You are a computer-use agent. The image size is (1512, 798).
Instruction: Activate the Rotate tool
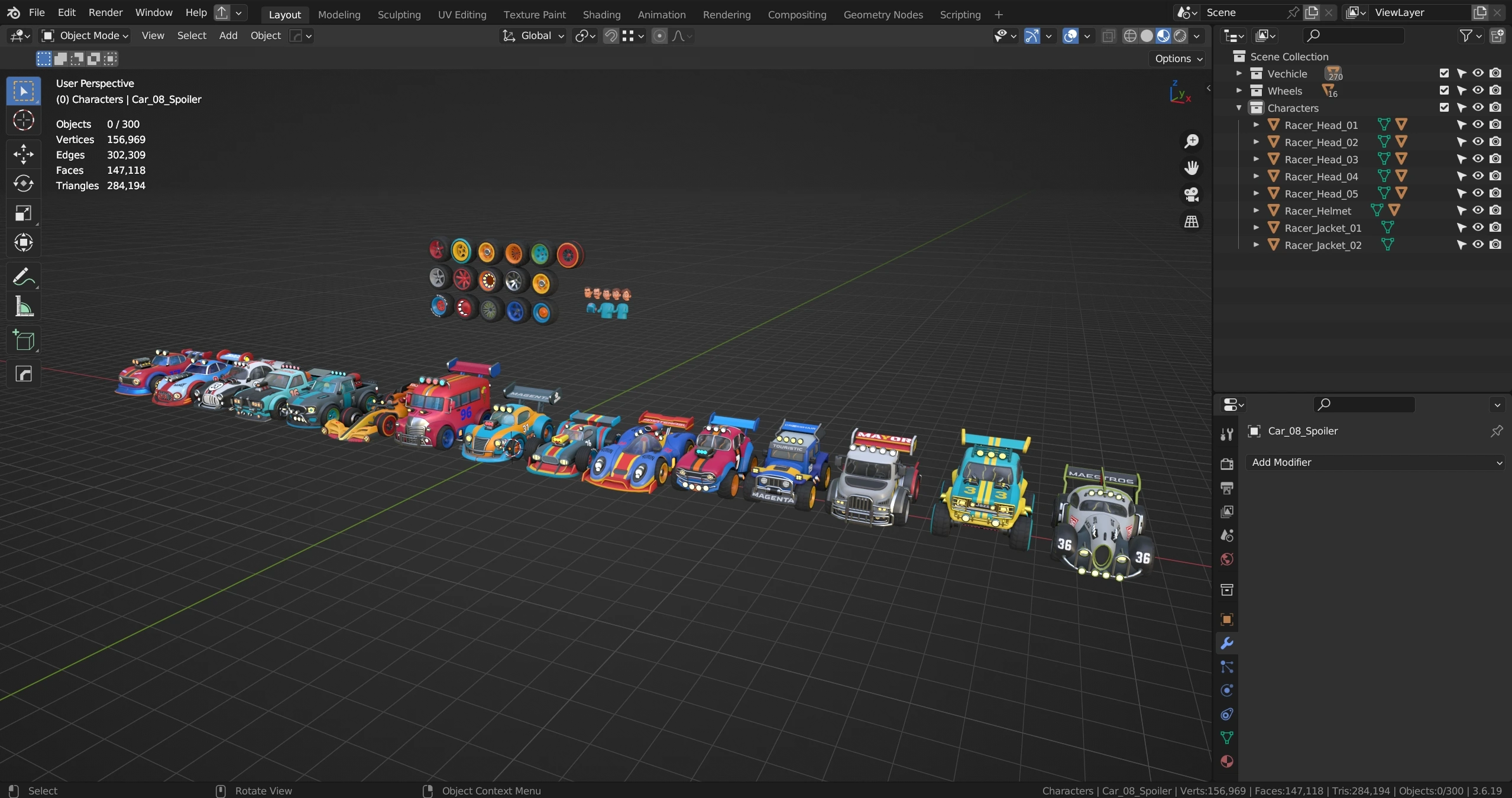tap(24, 184)
